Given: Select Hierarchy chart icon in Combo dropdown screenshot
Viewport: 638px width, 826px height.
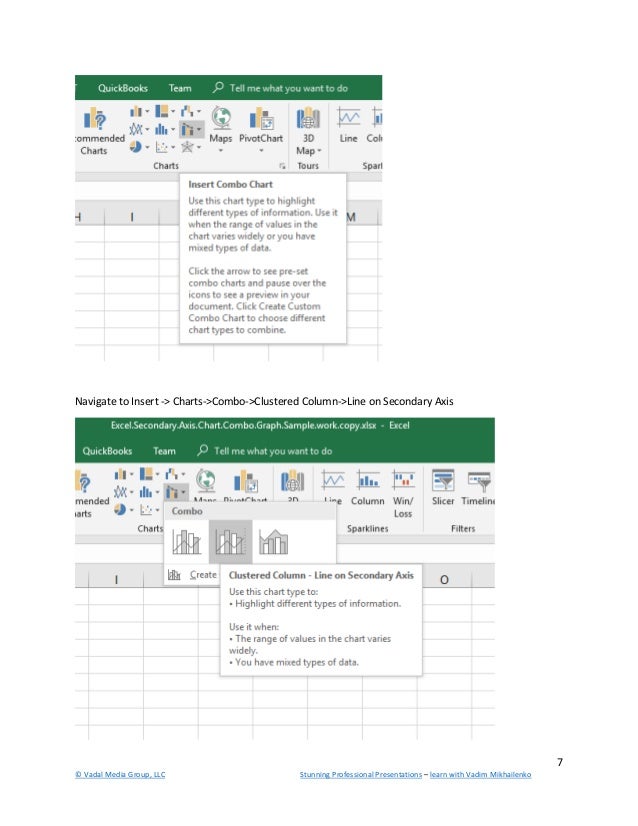Looking at the screenshot, I should coord(146,474).
